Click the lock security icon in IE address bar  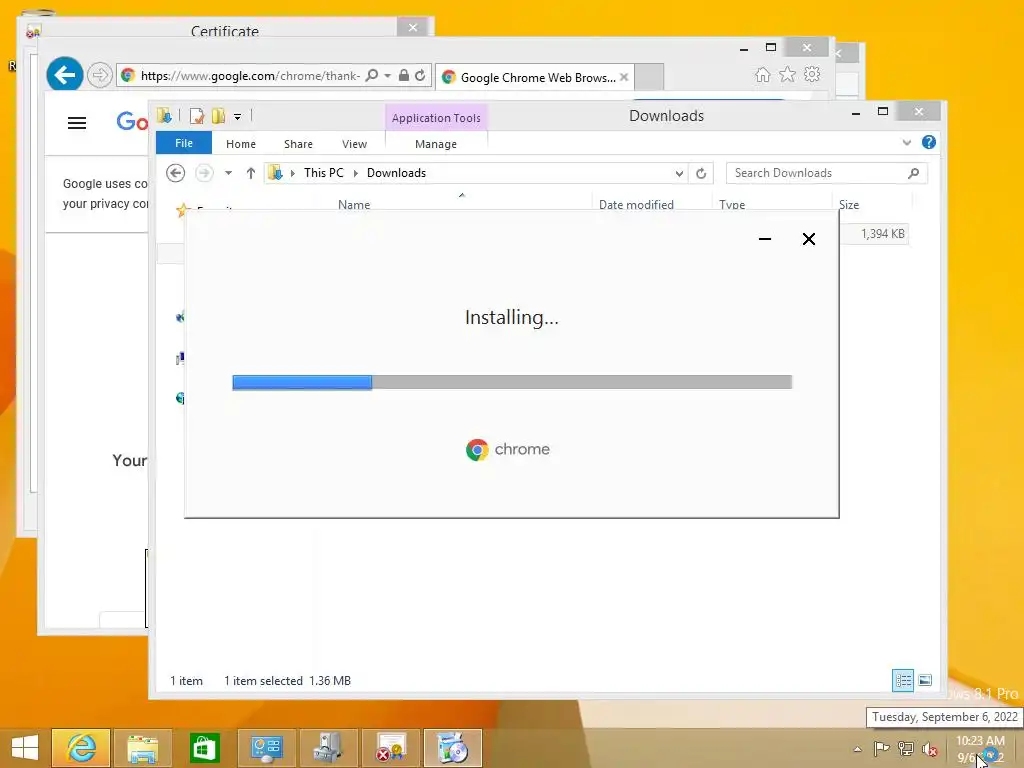[404, 75]
